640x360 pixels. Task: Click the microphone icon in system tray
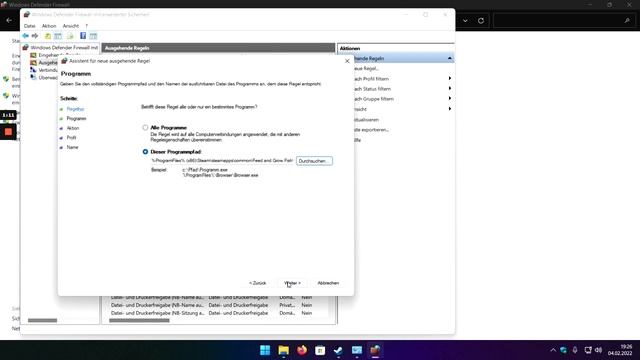click(575, 350)
